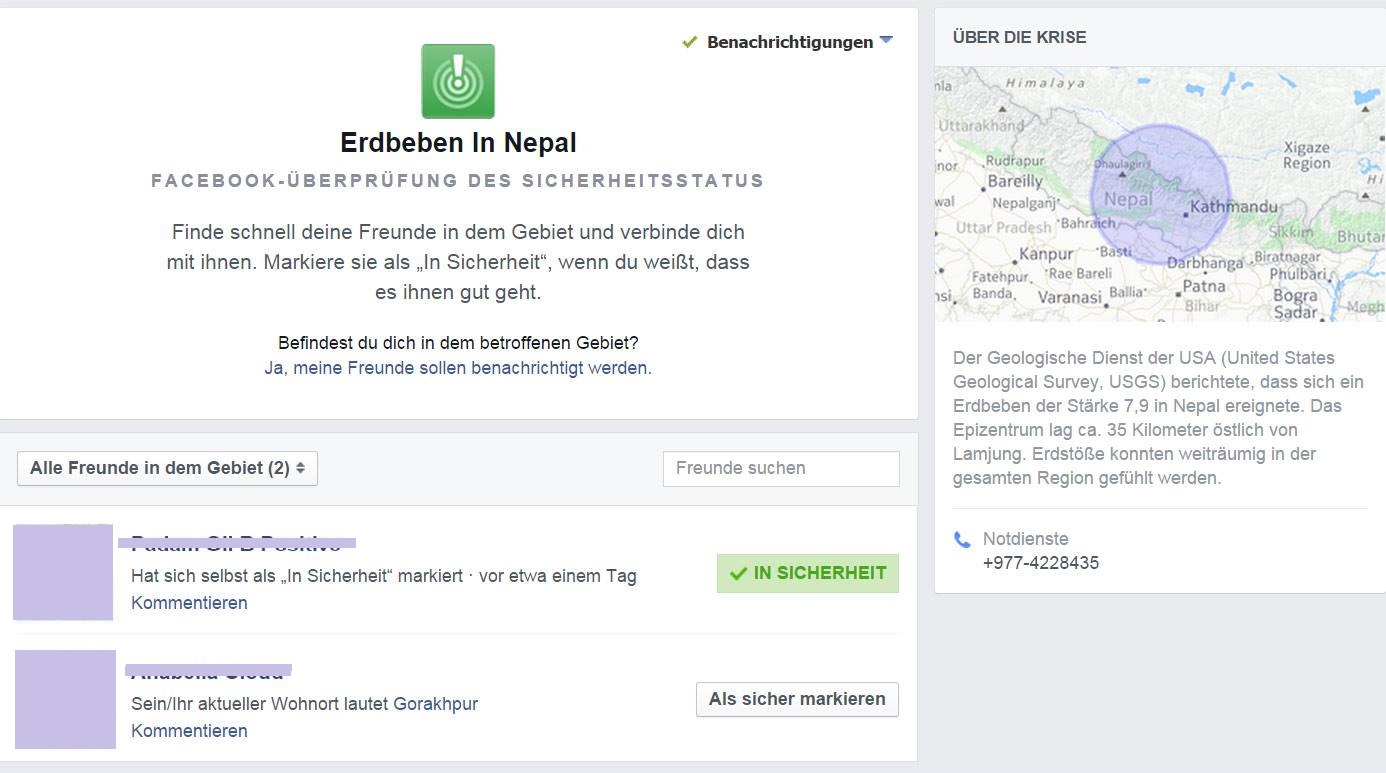Expand the 'Alle Freunde in dem Gebiet (2)' filter
Image resolution: width=1386 pixels, height=773 pixels.
167,468
